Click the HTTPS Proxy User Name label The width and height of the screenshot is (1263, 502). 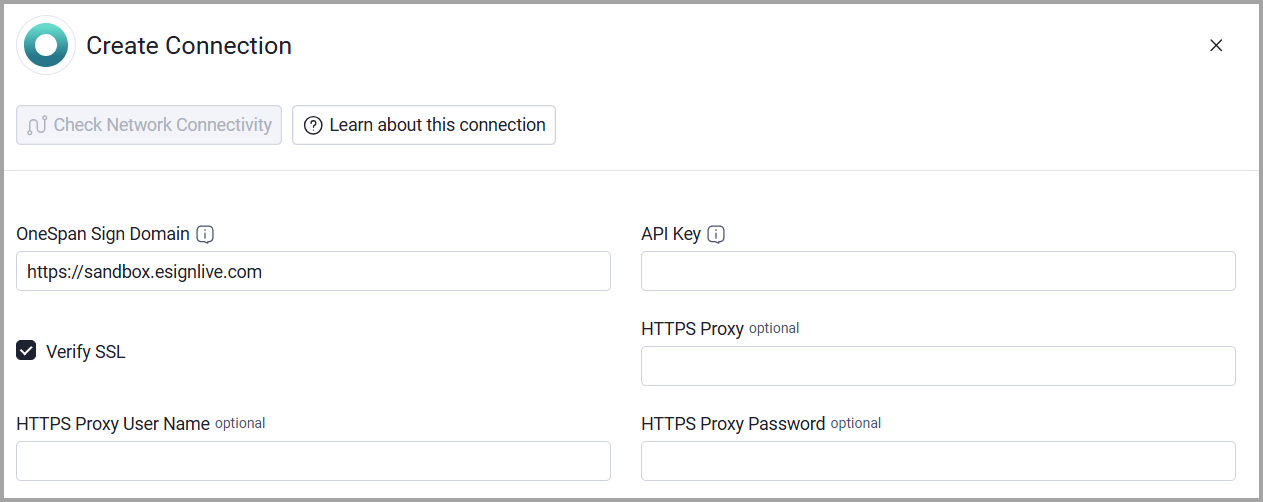[x=113, y=424]
